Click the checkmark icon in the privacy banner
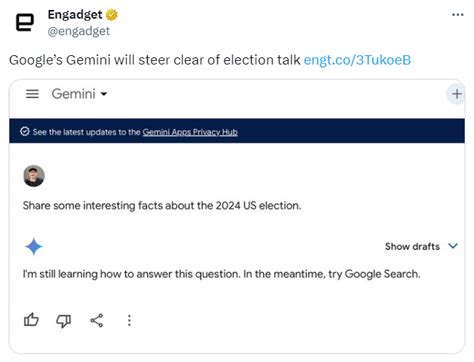Image resolution: width=474 pixels, height=362 pixels. [25, 131]
